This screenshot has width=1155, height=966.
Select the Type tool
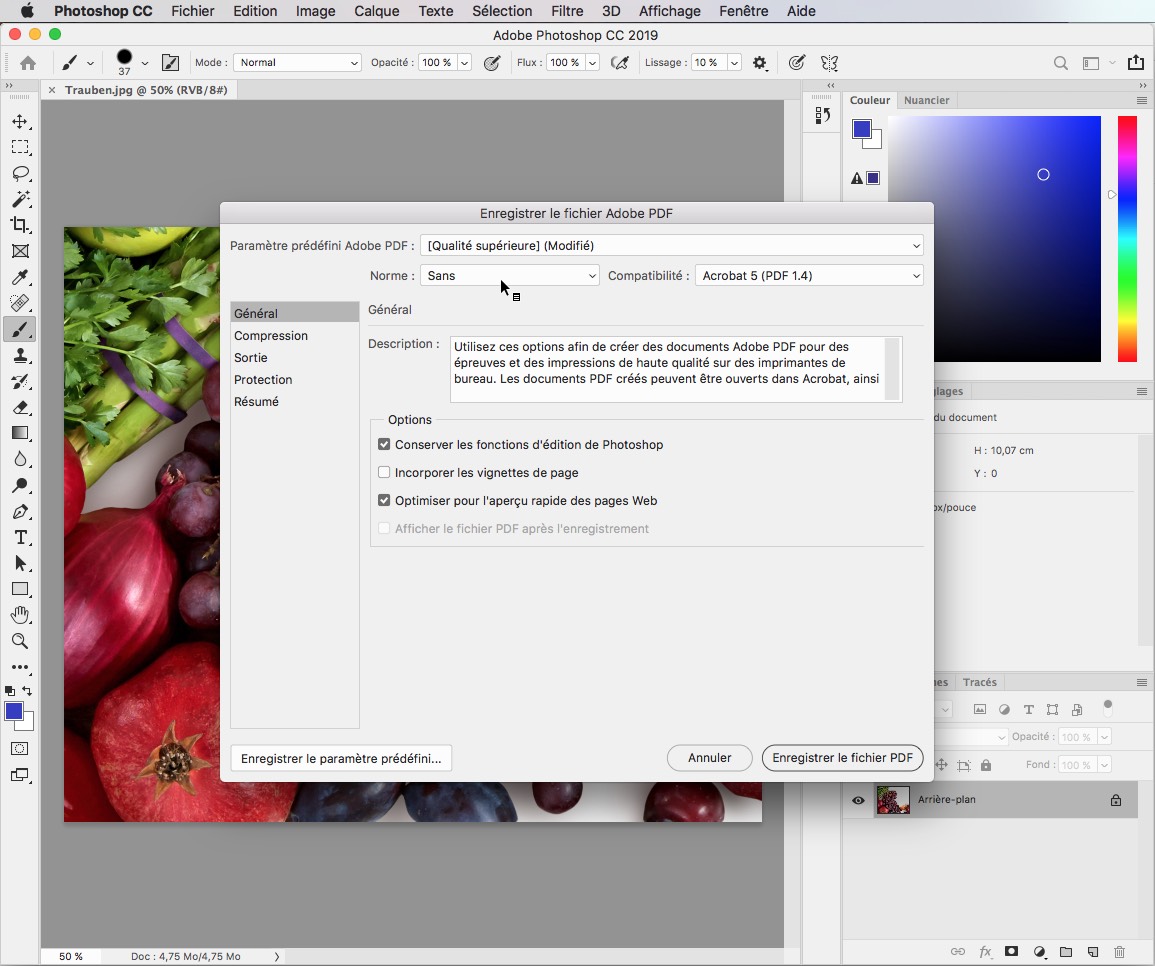click(x=20, y=538)
